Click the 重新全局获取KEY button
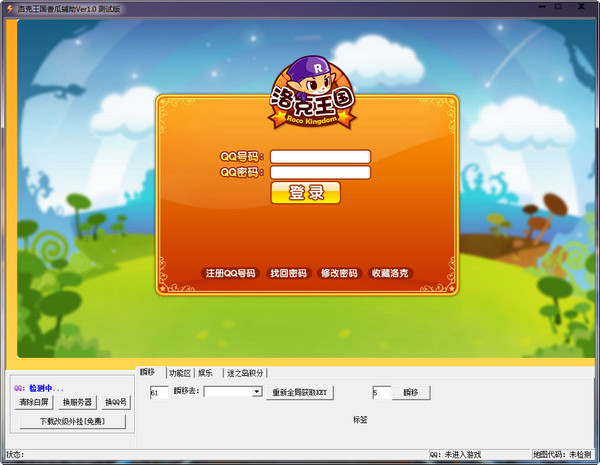The image size is (600, 465). tap(300, 392)
